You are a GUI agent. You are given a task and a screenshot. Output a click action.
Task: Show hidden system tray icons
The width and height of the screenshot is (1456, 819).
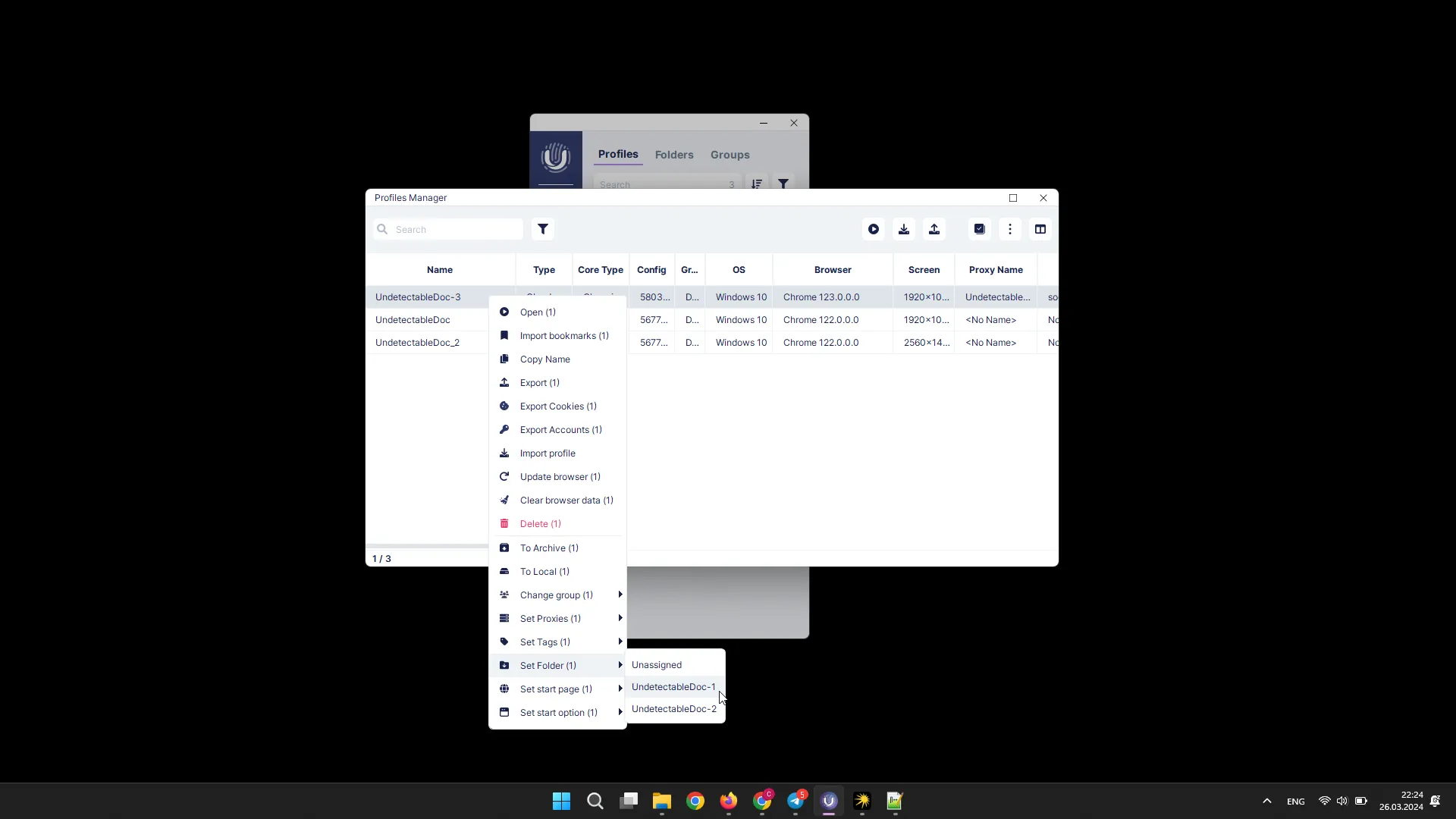tap(1266, 801)
